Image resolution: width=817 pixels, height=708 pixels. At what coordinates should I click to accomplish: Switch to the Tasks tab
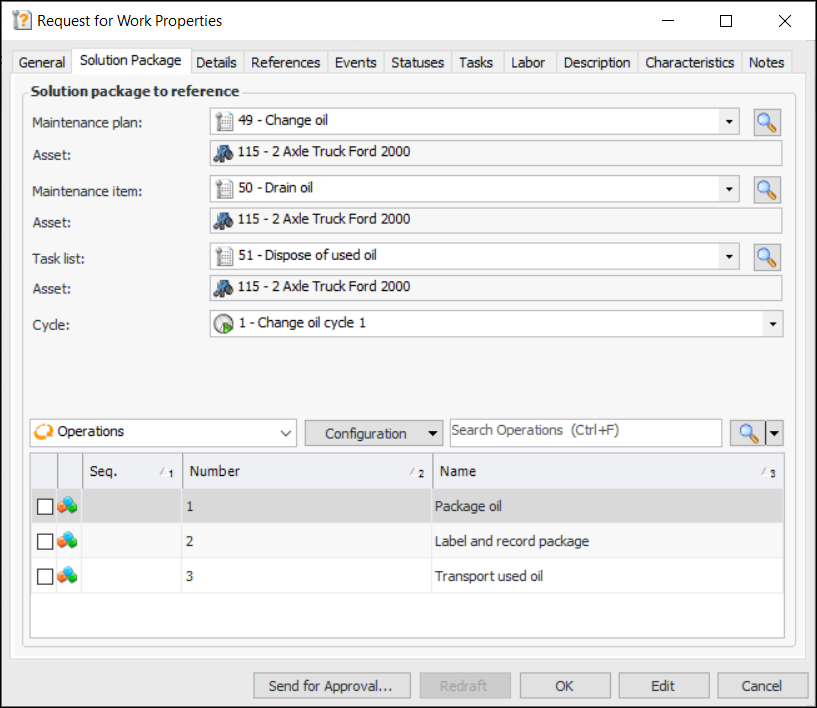click(476, 63)
